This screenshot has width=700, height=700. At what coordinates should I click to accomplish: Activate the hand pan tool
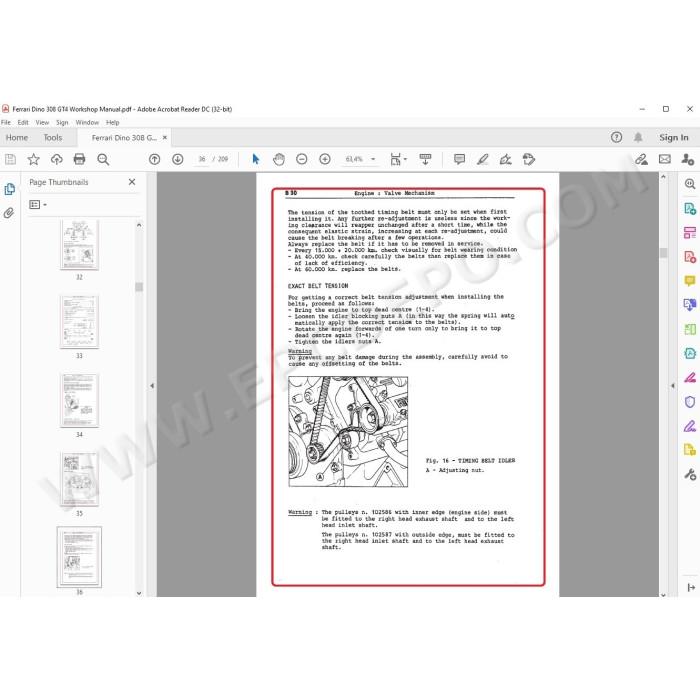click(279, 159)
